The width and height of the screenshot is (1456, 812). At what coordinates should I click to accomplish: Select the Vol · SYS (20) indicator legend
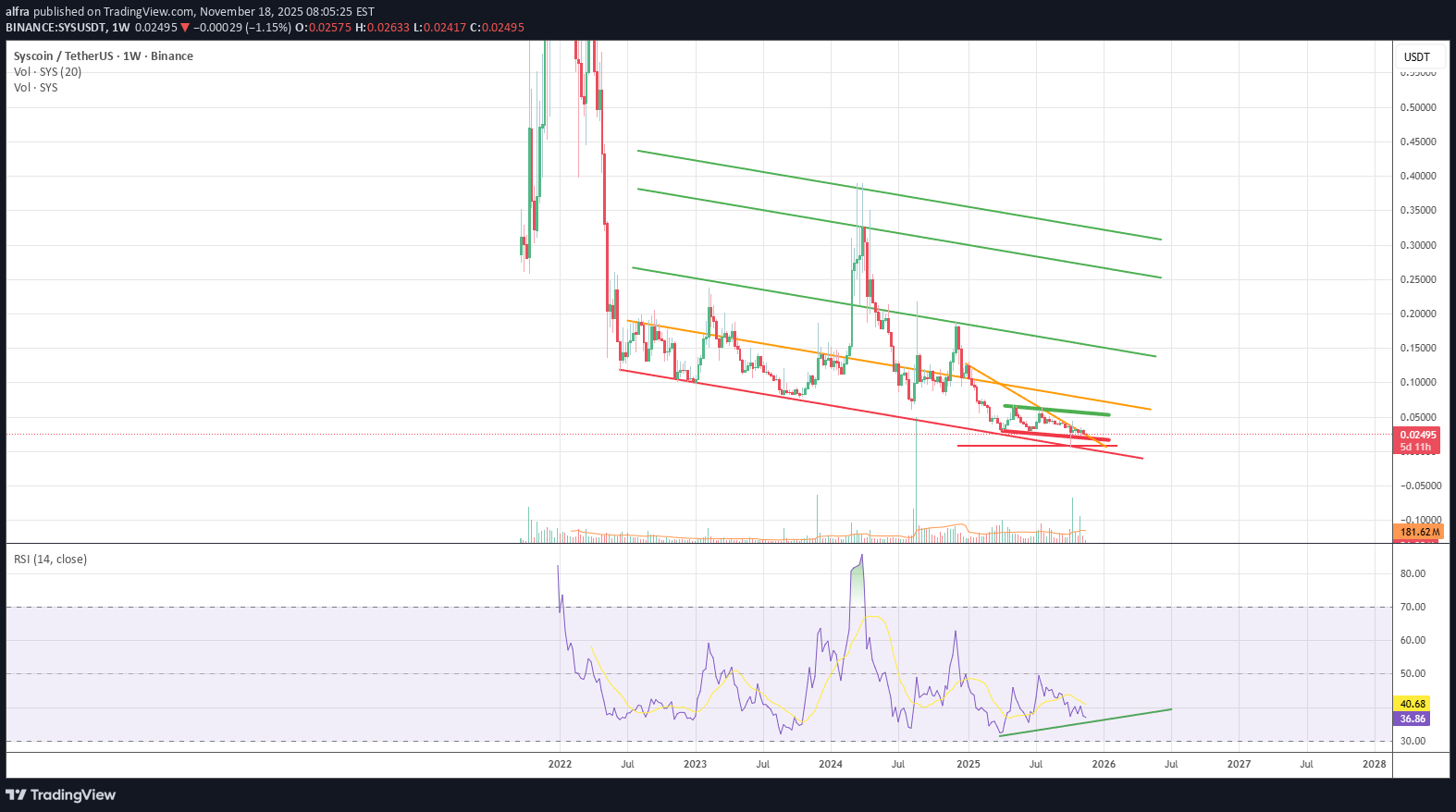click(47, 72)
